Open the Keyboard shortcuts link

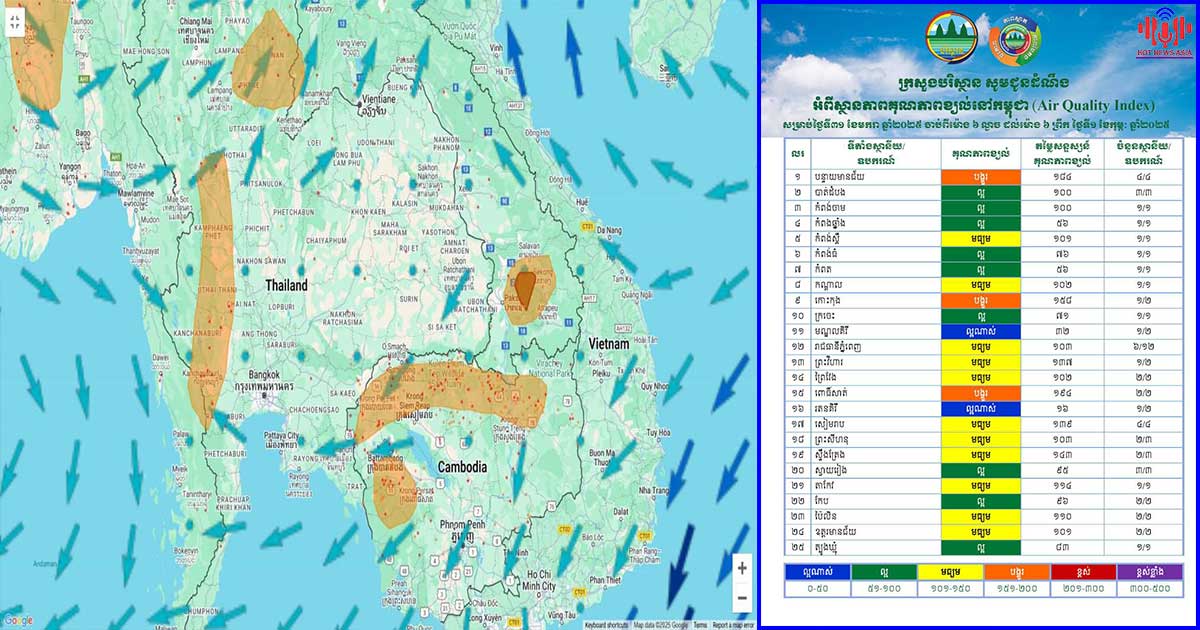coord(607,625)
